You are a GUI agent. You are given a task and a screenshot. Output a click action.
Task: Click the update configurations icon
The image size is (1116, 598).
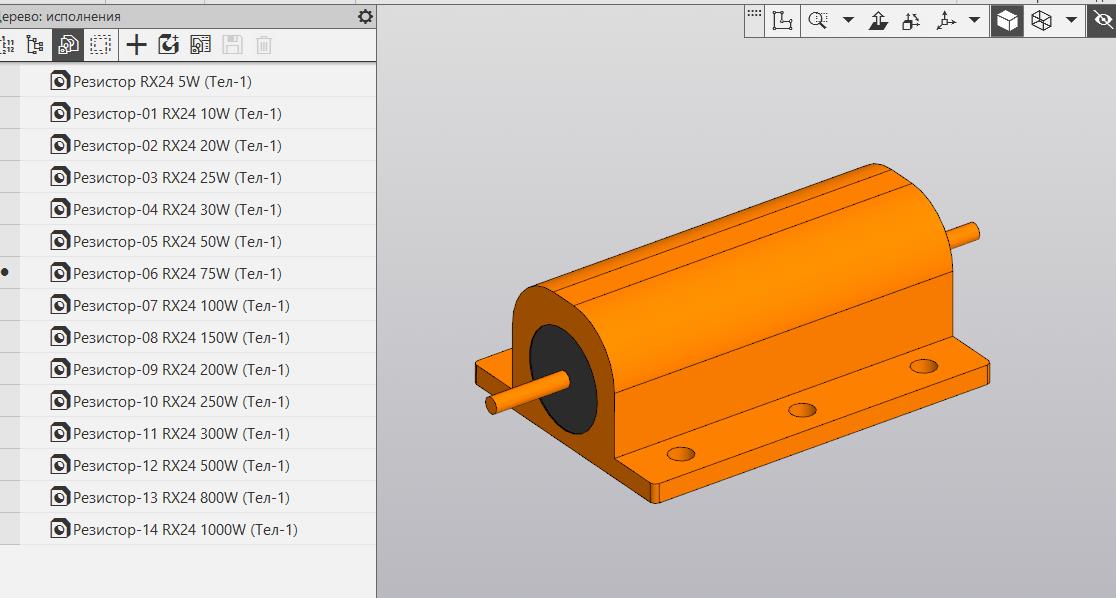coord(168,45)
